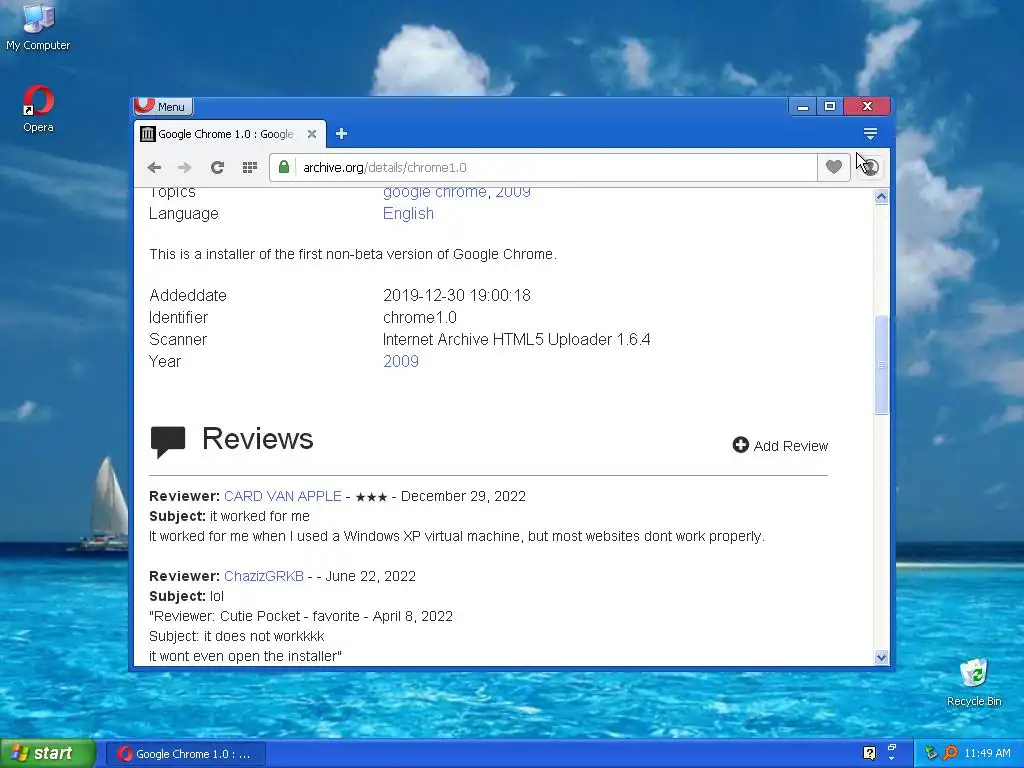Click the Add Review button
The height and width of the screenshot is (768, 1024).
[780, 446]
